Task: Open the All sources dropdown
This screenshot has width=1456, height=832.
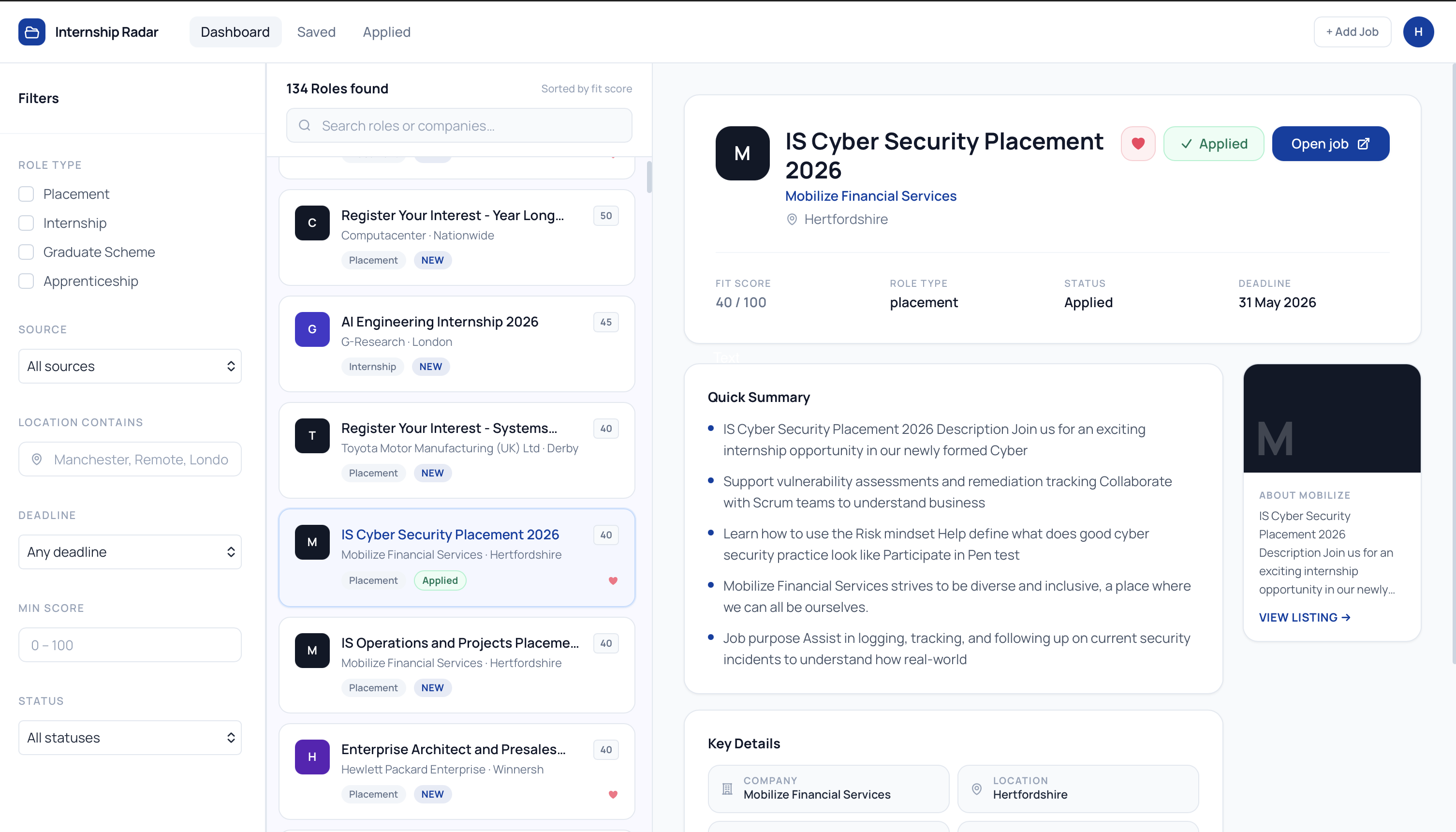Action: [x=130, y=366]
